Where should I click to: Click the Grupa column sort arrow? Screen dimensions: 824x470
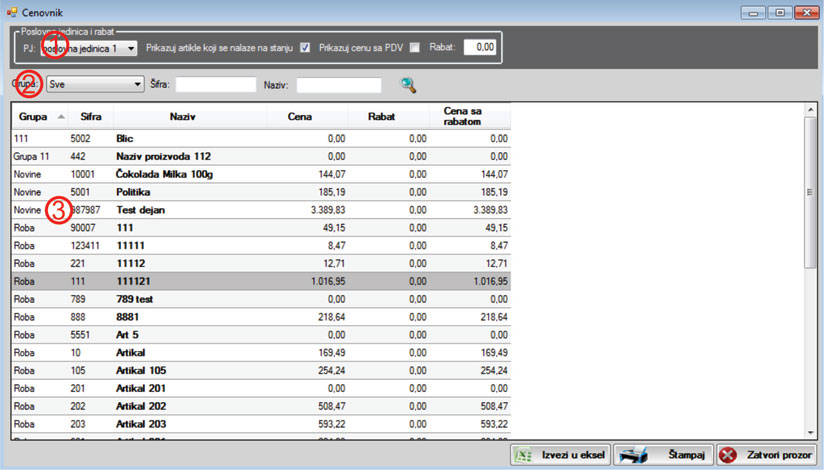(63, 117)
